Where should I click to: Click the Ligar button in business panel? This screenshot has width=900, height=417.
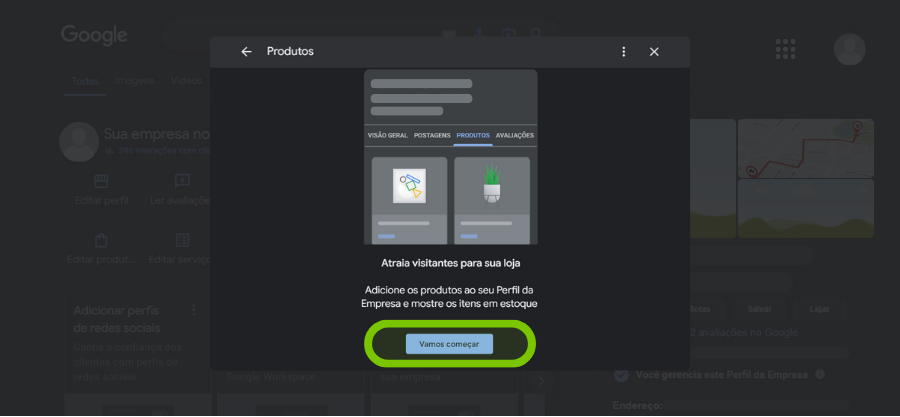(x=819, y=309)
